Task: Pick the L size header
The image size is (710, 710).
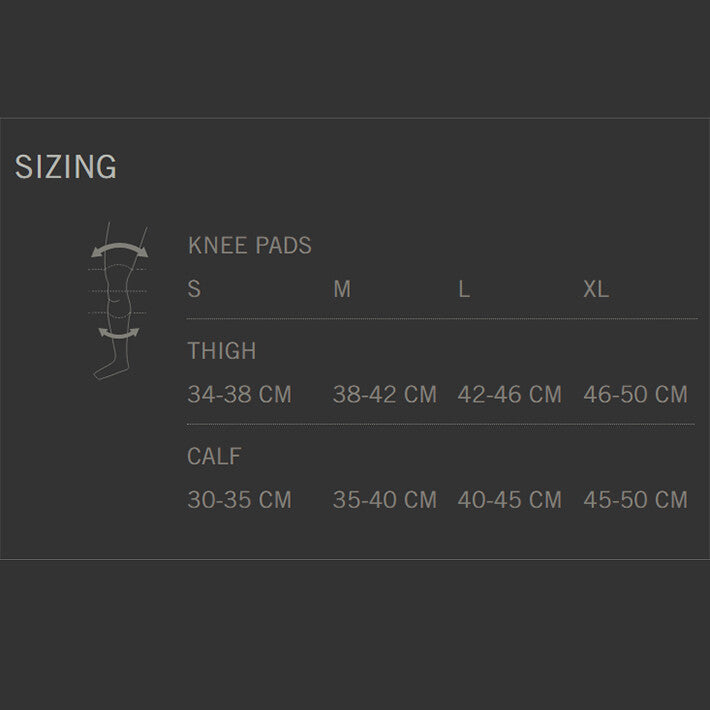Action: click(x=464, y=289)
